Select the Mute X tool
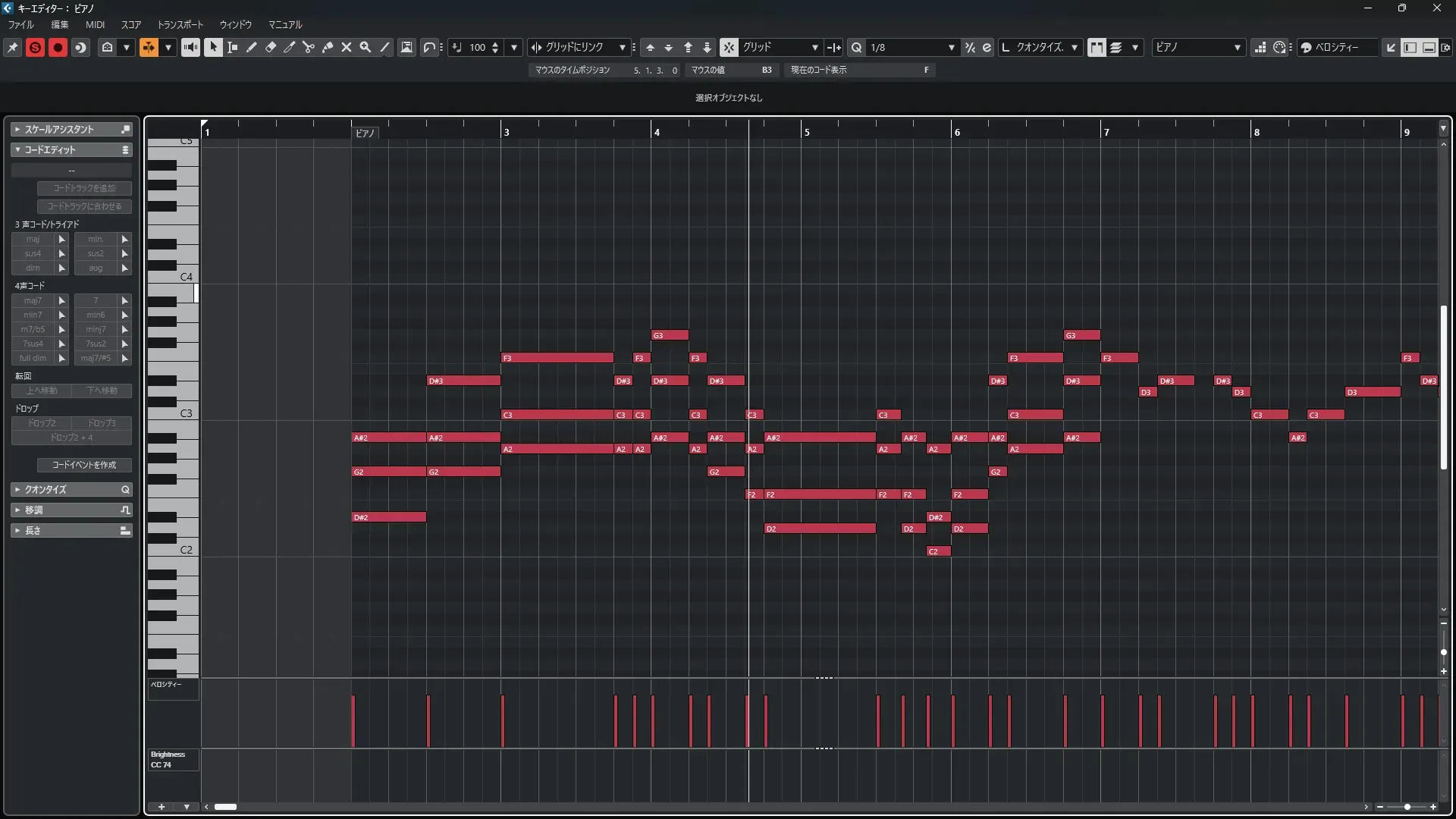The image size is (1456, 819). click(x=347, y=47)
